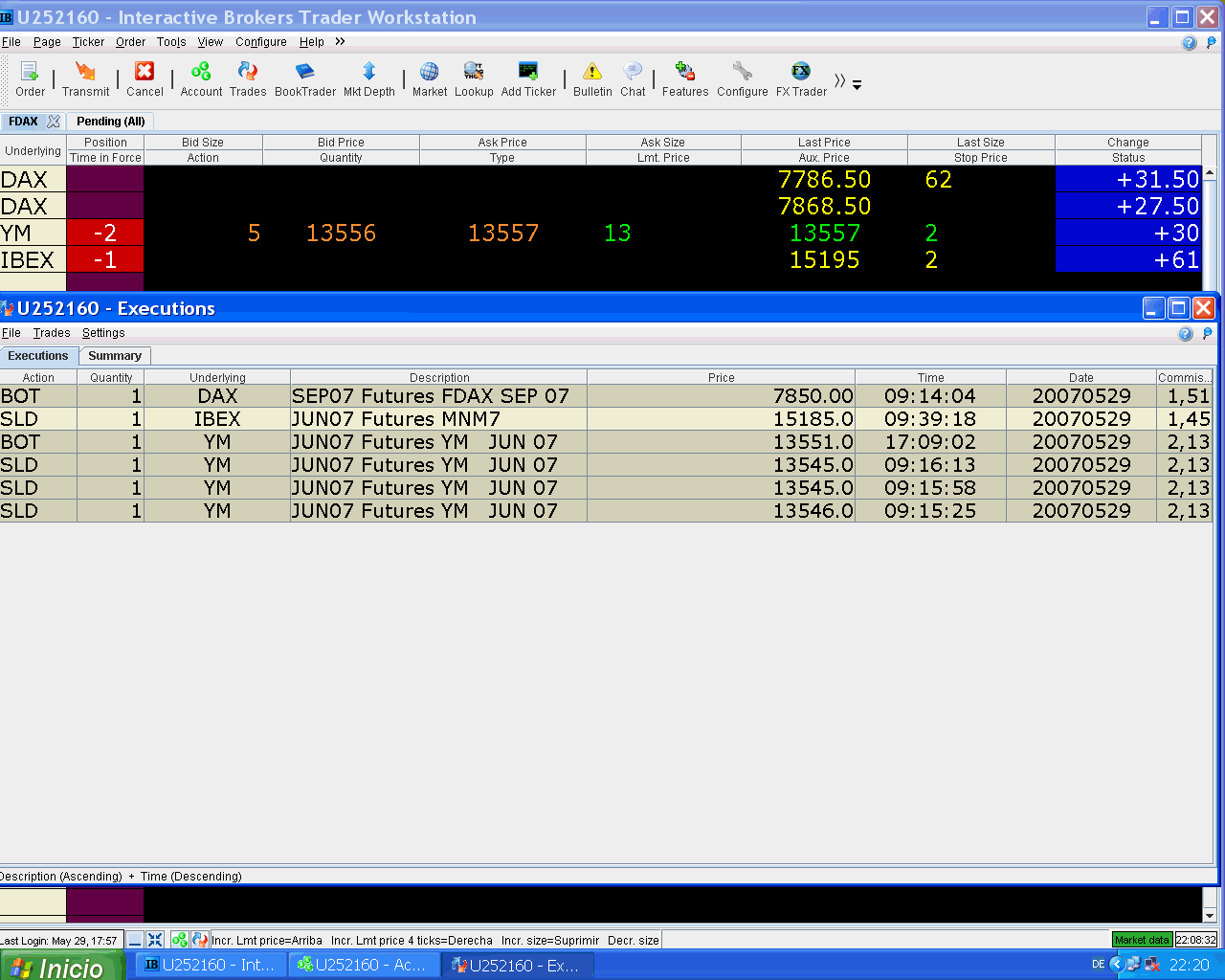This screenshot has height=980, width=1225.
Task: Click the pin icon in Trader Workstation menu bar
Action: pos(1211,42)
